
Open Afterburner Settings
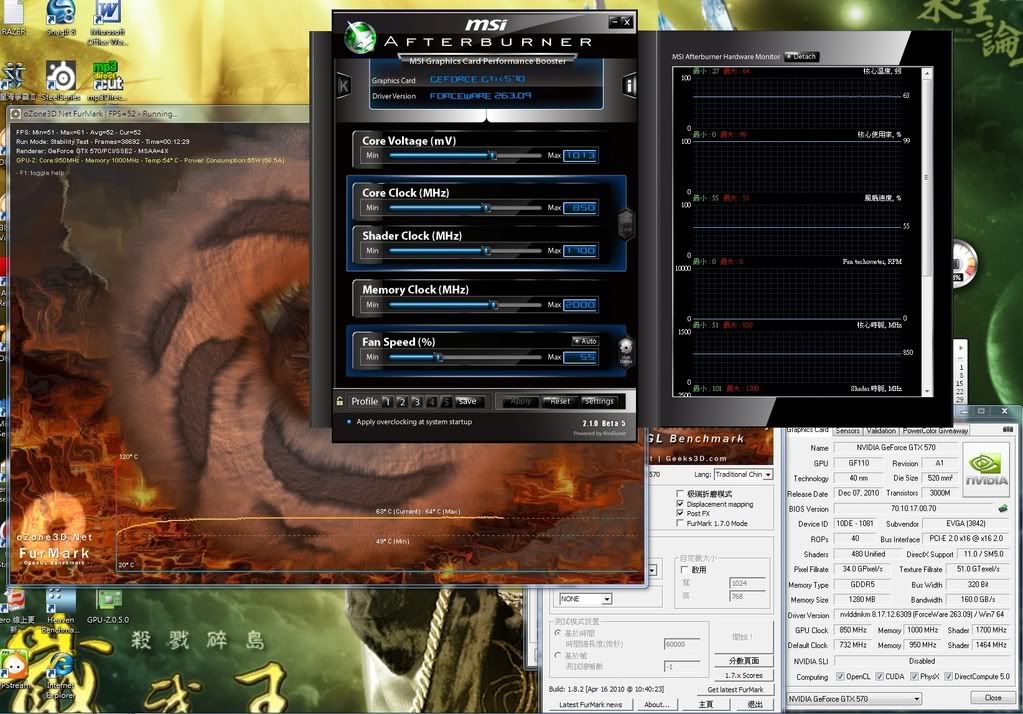[598, 401]
